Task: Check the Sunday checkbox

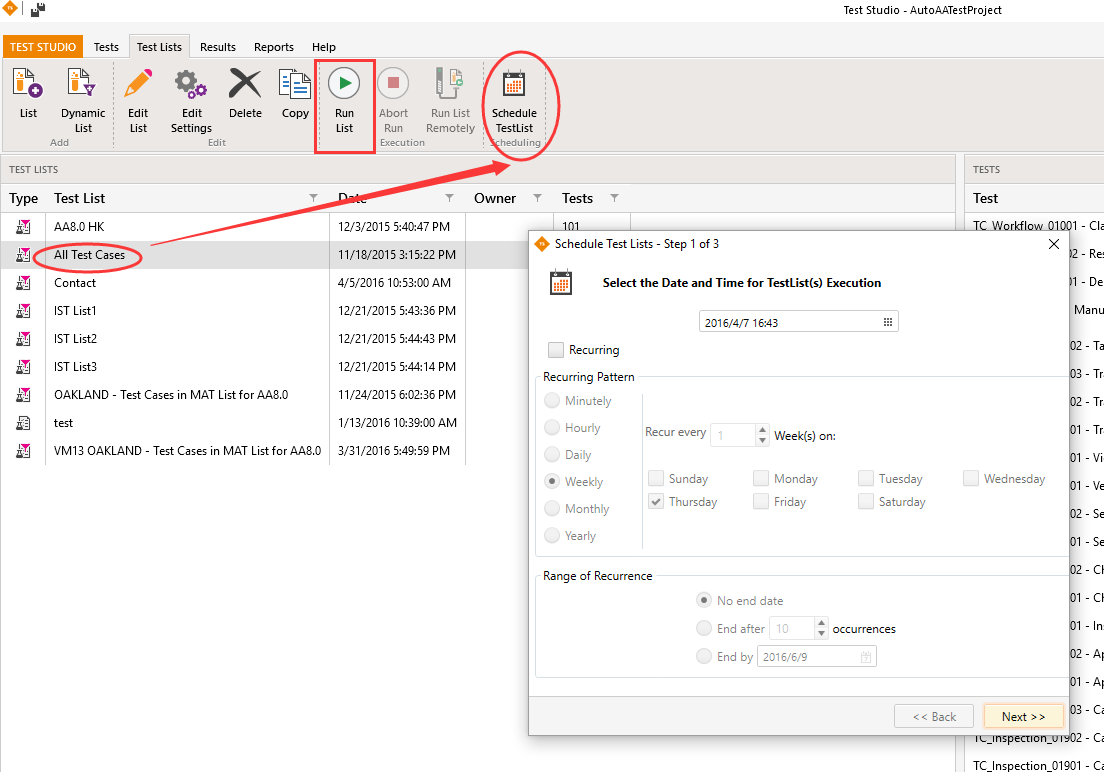Action: [x=656, y=479]
